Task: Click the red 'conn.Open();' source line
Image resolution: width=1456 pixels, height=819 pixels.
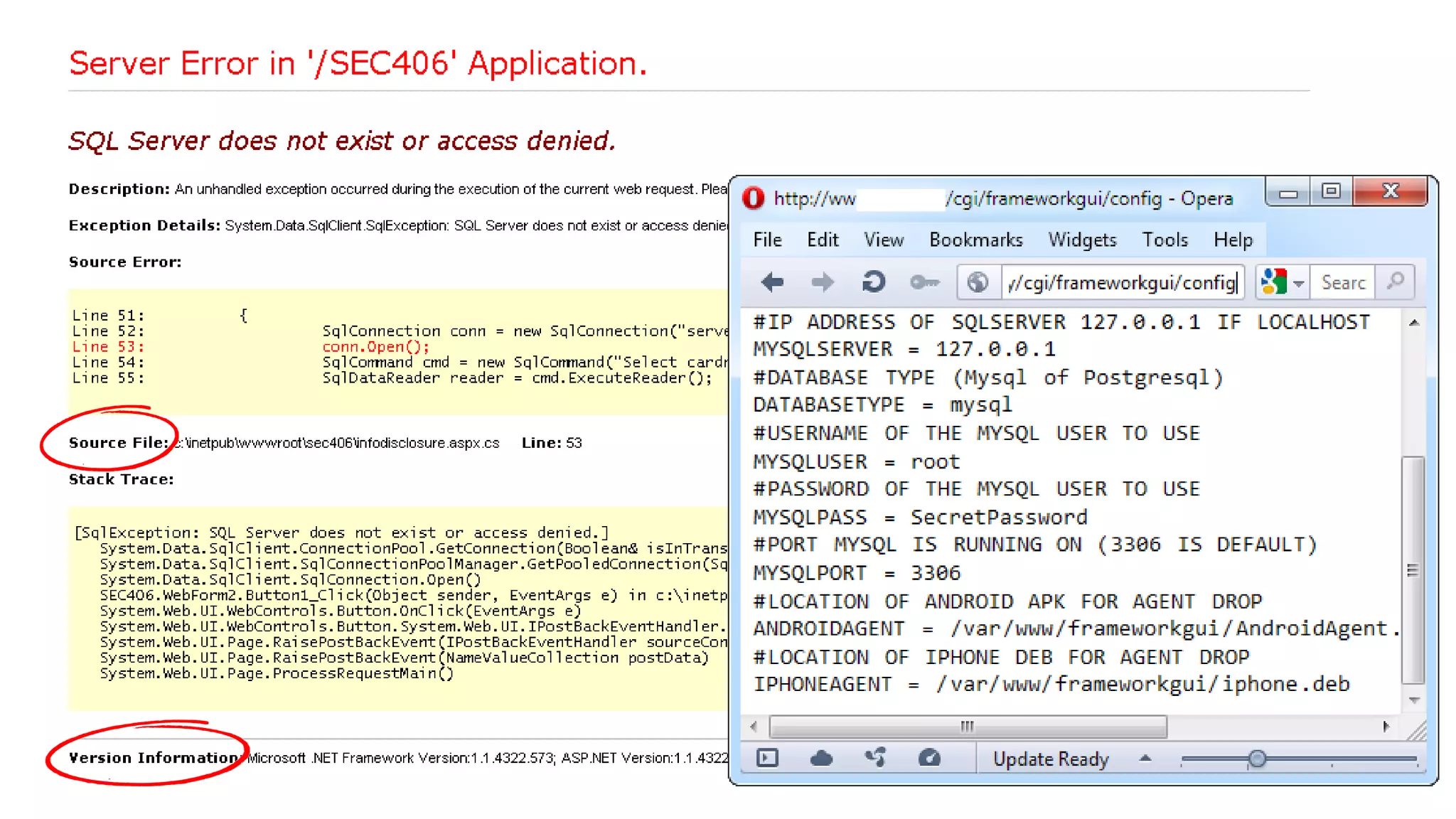Action: pyautogui.click(x=375, y=347)
